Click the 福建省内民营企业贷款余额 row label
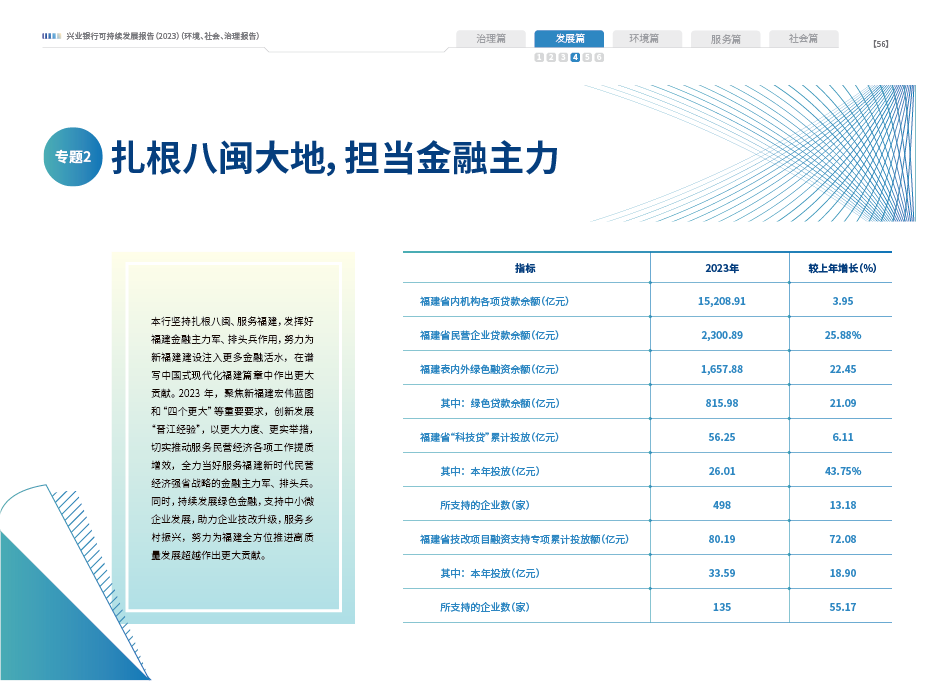 [x=484, y=335]
